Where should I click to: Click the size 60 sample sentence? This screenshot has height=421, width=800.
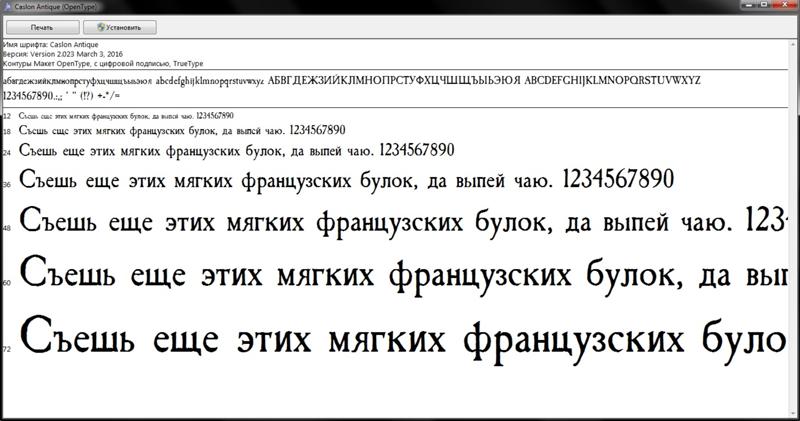404,274
